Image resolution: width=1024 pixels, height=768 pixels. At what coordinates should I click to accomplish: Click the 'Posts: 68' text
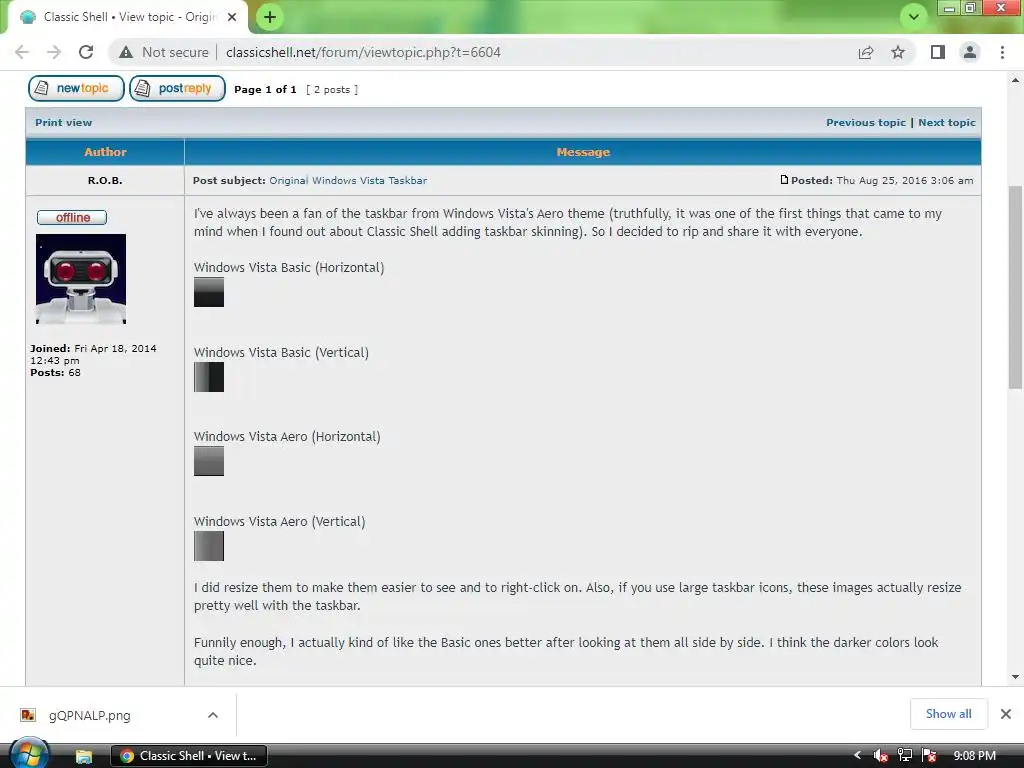(x=56, y=372)
